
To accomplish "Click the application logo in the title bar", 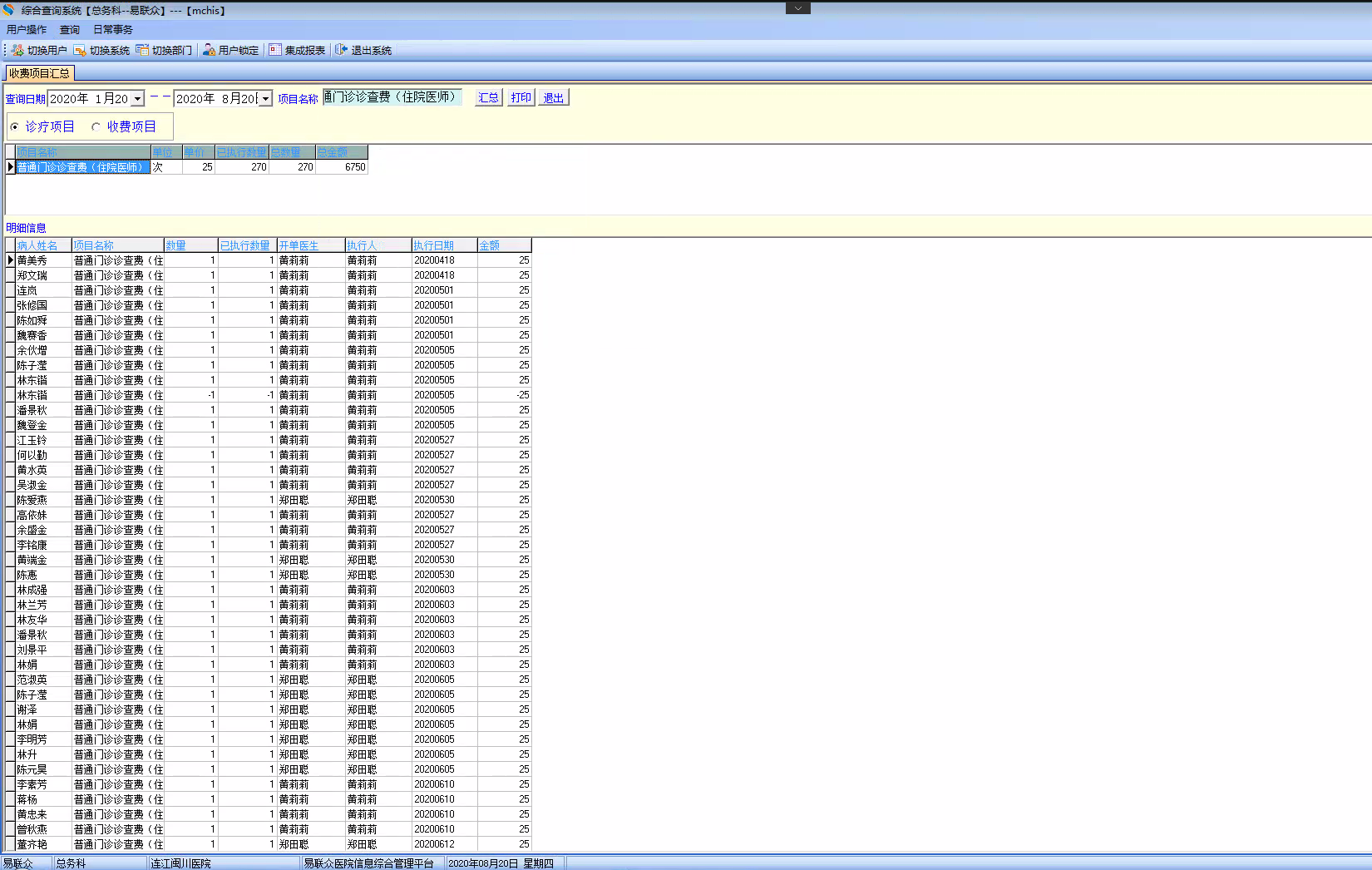I will pos(8,10).
